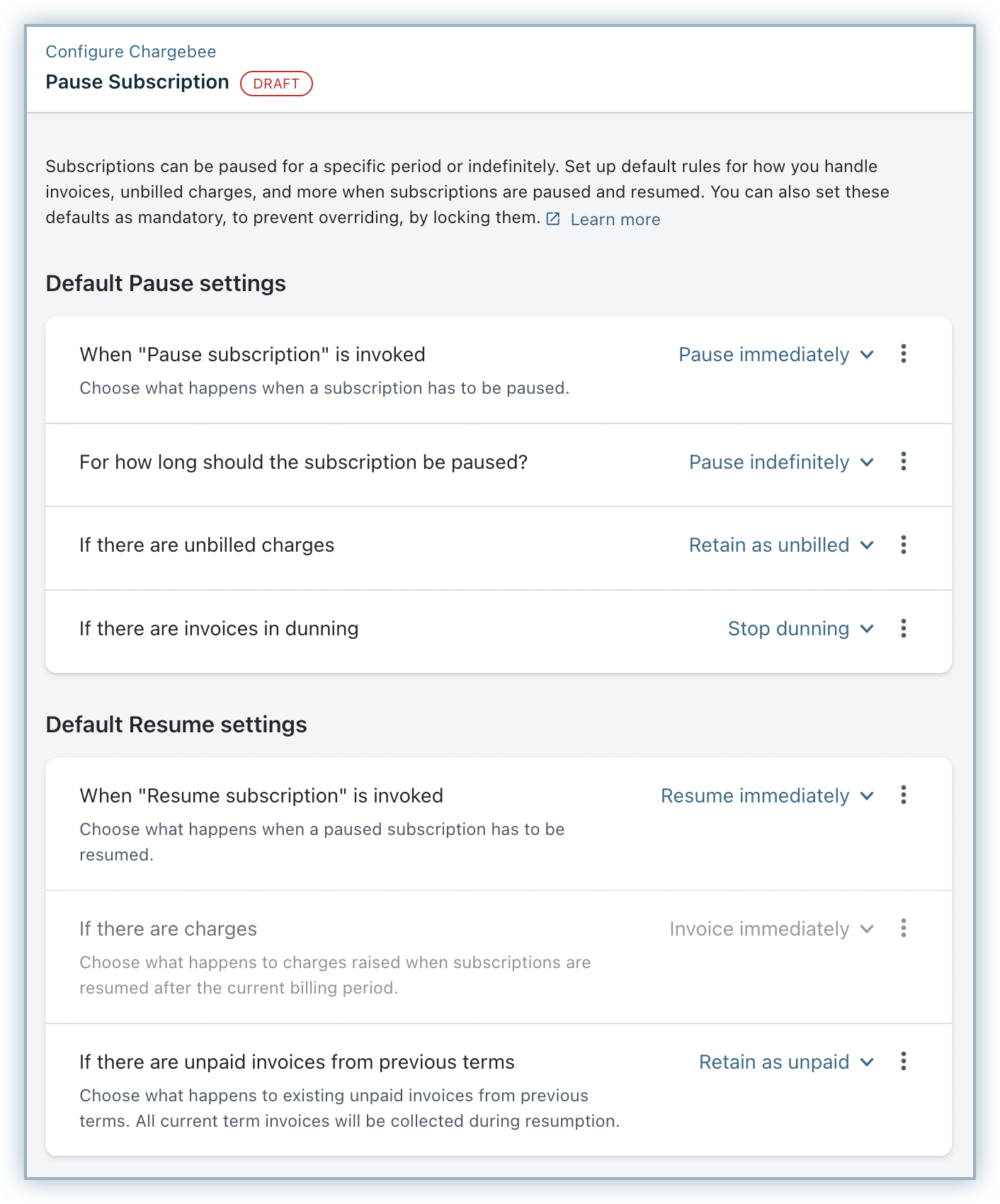Click the Pause Subscription page title
The image size is (1000, 1204).
(137, 82)
